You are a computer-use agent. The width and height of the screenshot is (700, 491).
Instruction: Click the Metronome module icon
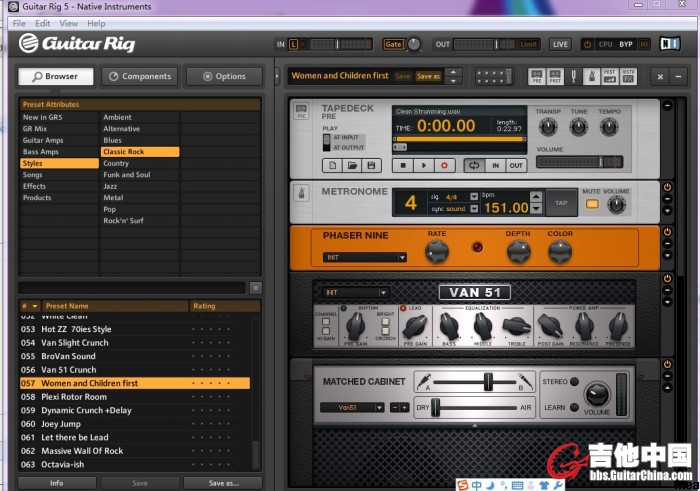301,193
